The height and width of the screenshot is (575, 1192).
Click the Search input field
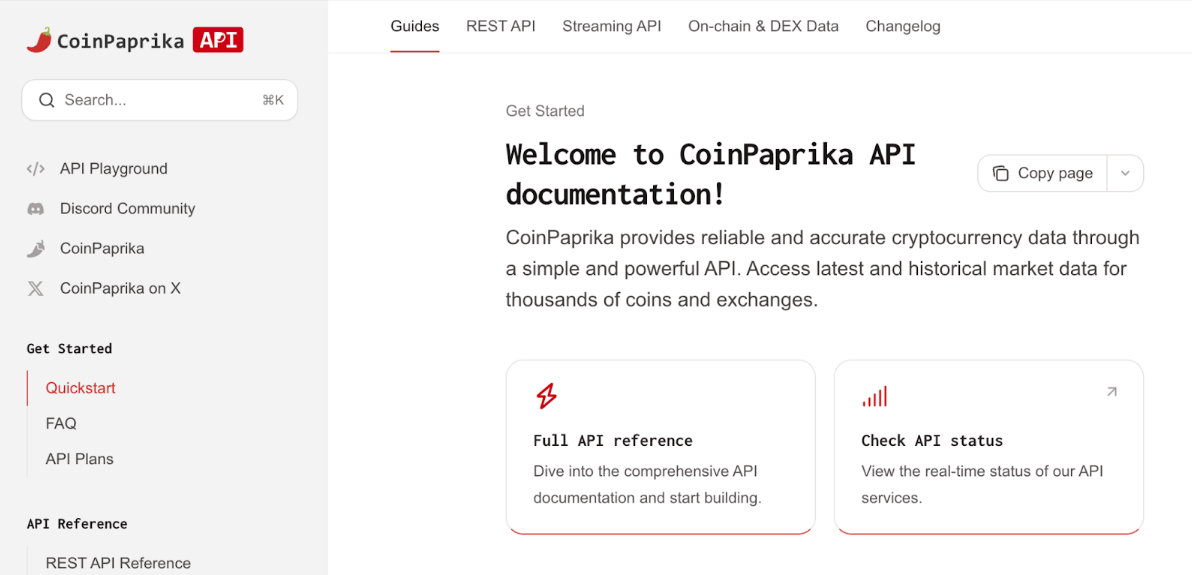point(160,100)
